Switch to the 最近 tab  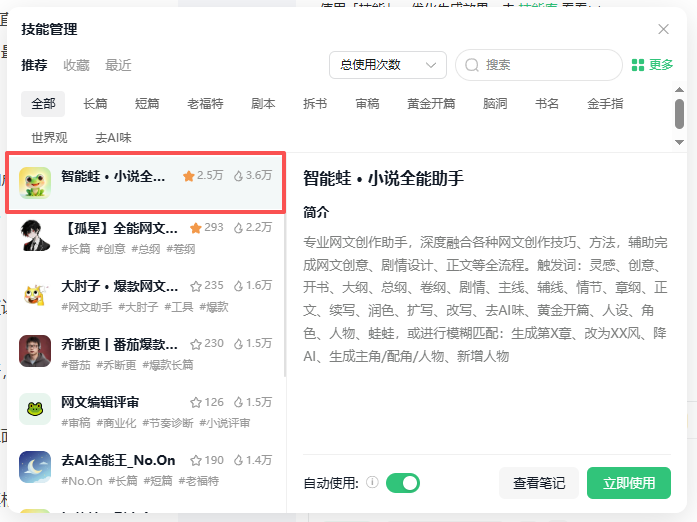(118, 65)
